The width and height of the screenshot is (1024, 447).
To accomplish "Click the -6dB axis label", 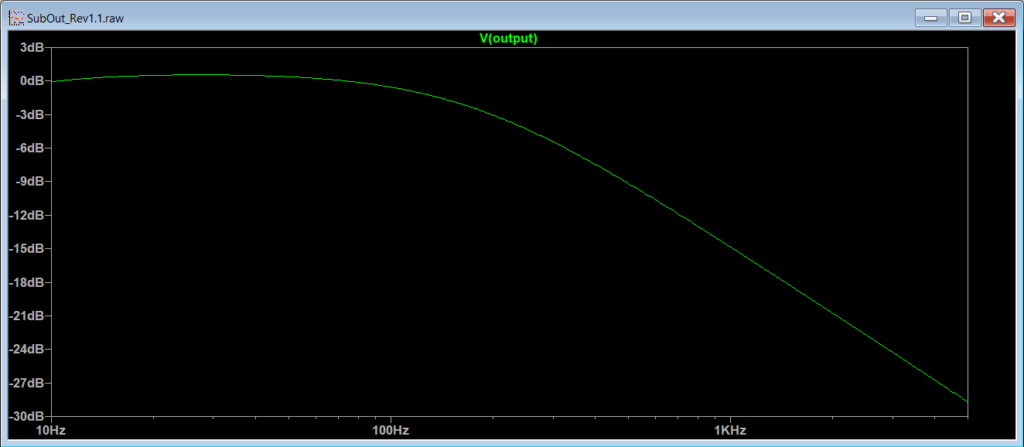I will 31,148.
